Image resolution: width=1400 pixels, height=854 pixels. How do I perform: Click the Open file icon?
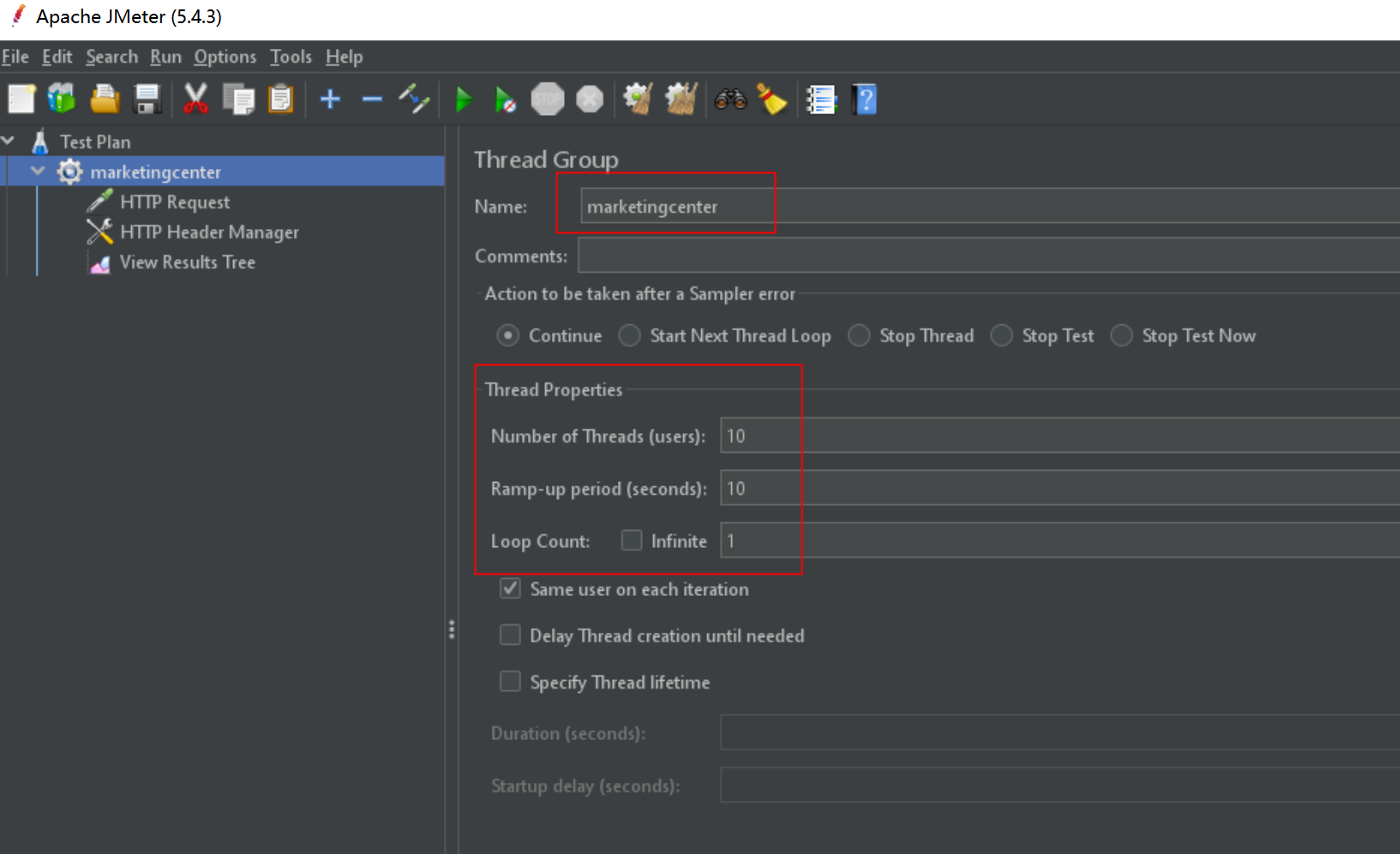click(x=105, y=99)
